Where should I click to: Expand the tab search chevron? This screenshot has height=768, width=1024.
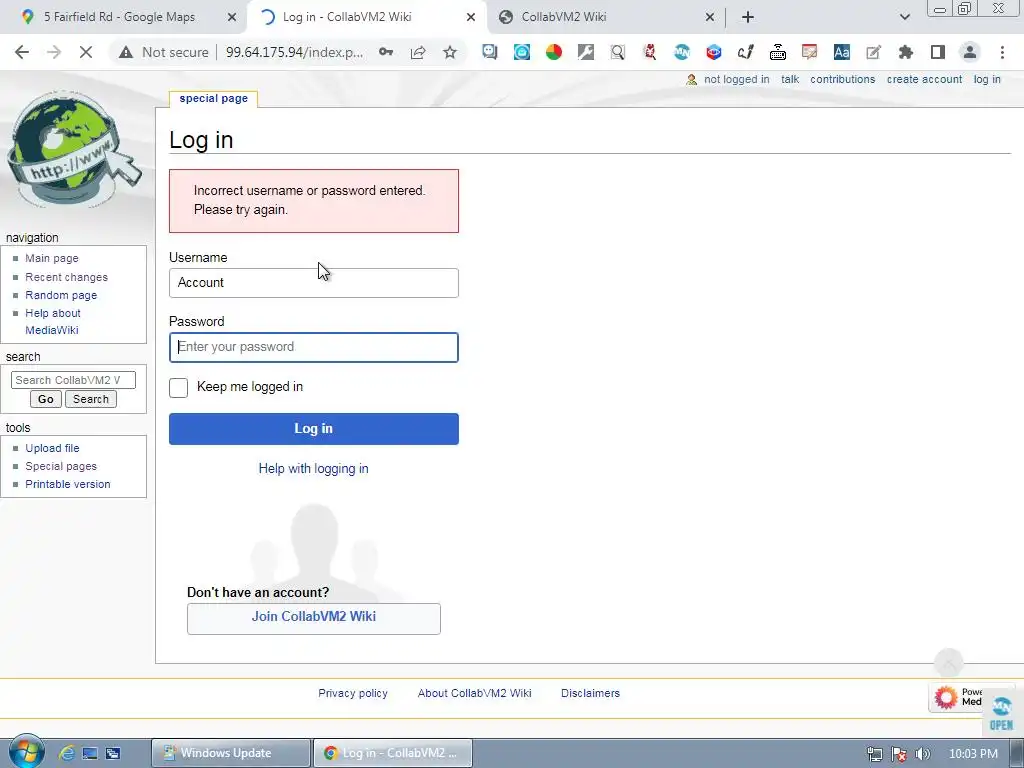pos(904,17)
